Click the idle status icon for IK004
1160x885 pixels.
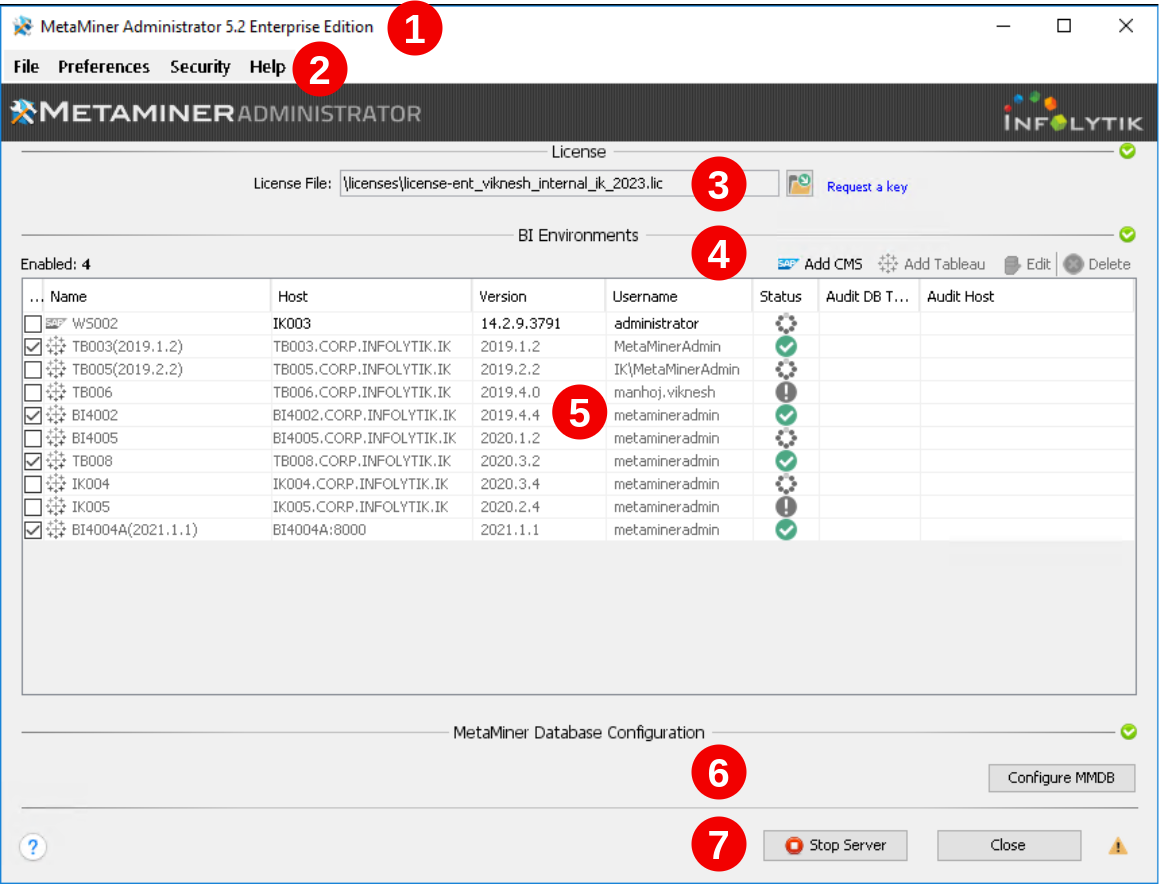tap(786, 484)
